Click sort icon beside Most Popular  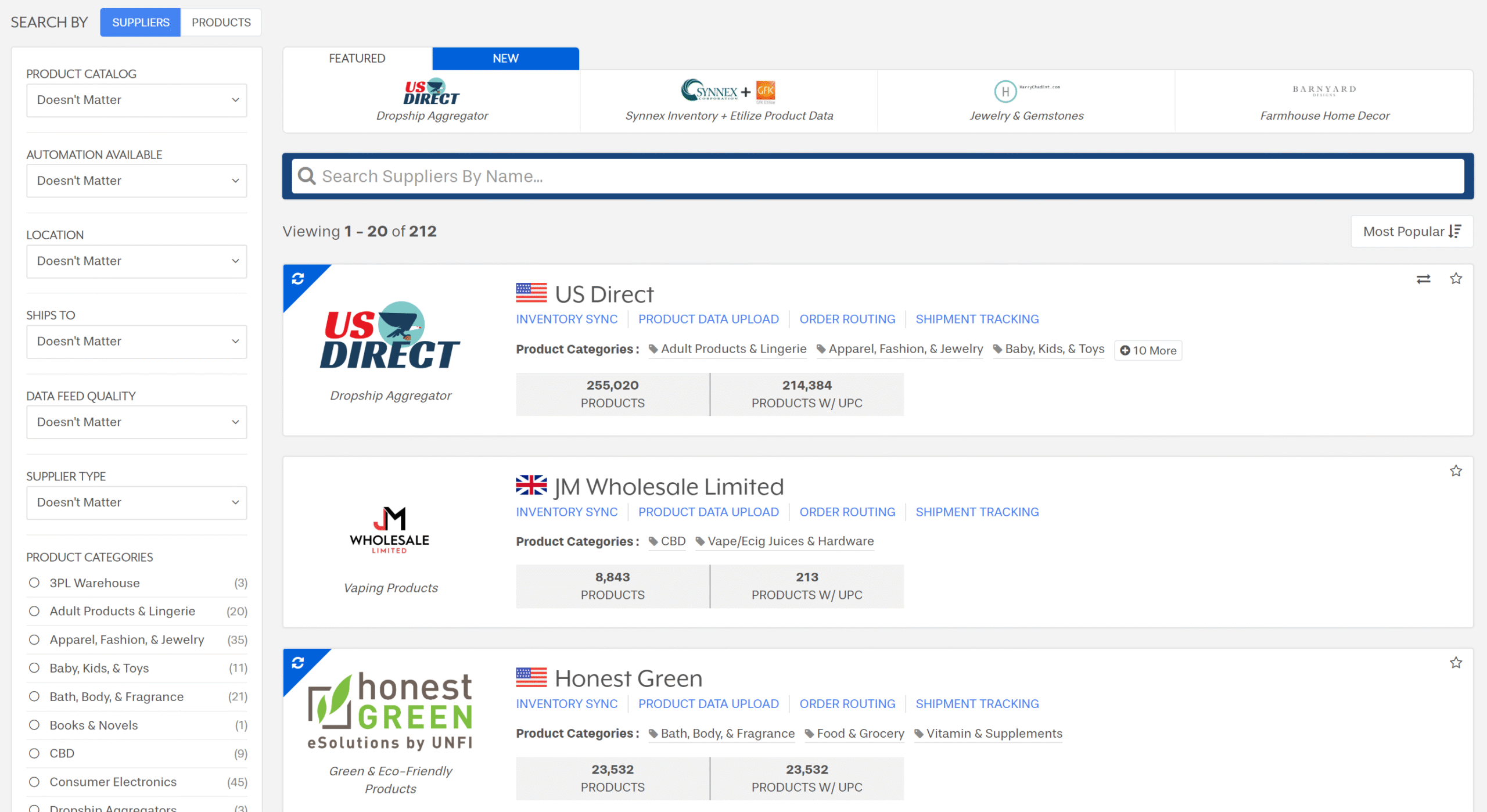(1455, 231)
